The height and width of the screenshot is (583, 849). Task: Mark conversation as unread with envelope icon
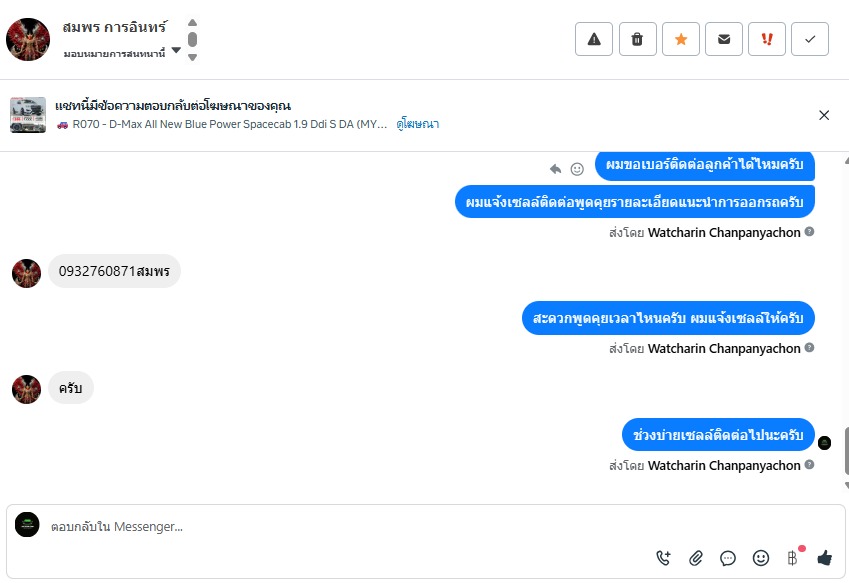pyautogui.click(x=724, y=39)
